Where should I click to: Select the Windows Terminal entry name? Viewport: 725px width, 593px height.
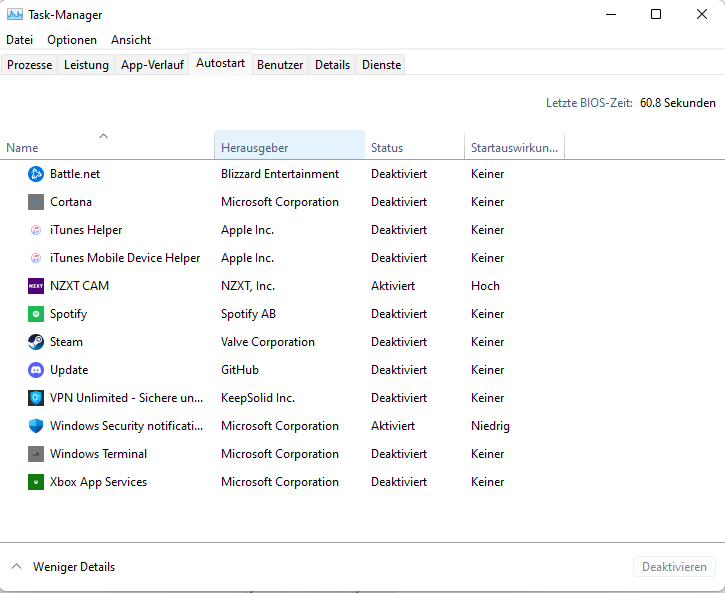98,454
